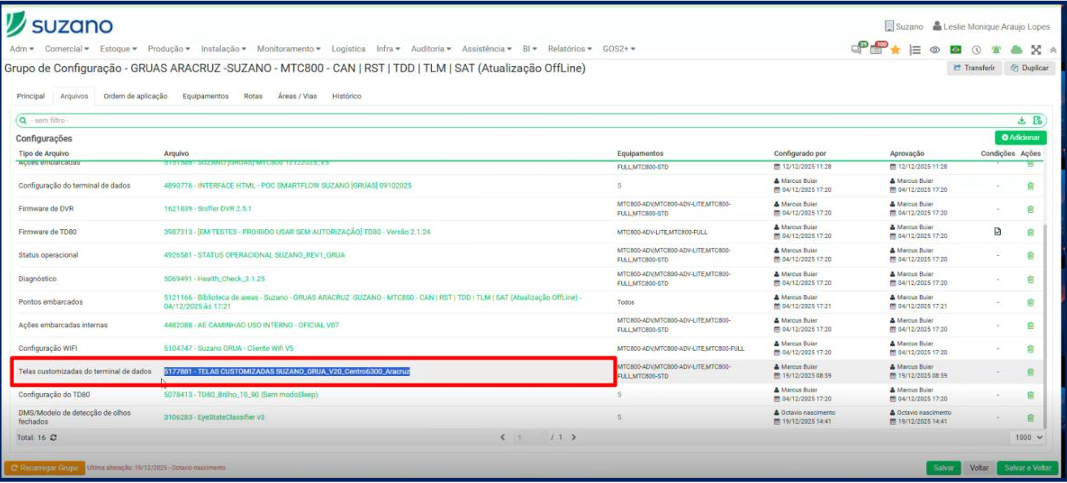Open the clock history icon

point(976,49)
